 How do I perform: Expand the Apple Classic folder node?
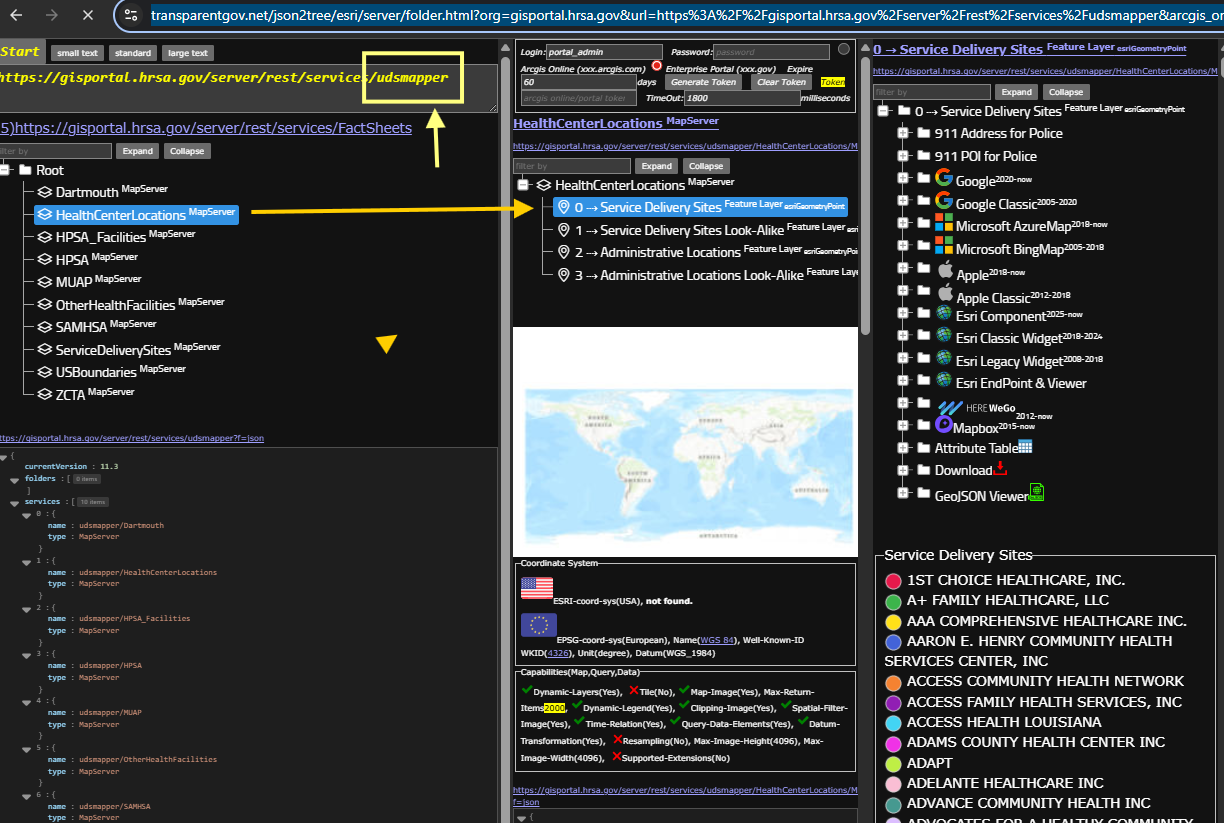[x=903, y=294]
